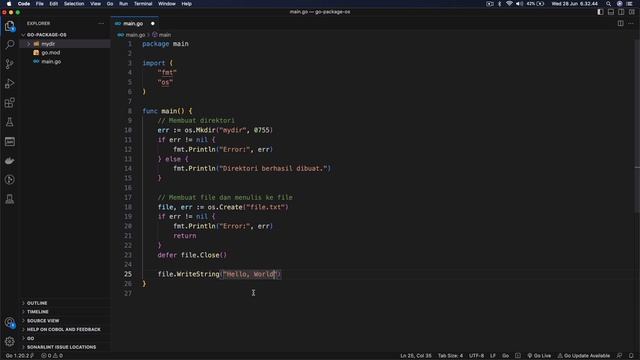Open the Window menu
640x360 pixels.
(x=167, y=4)
